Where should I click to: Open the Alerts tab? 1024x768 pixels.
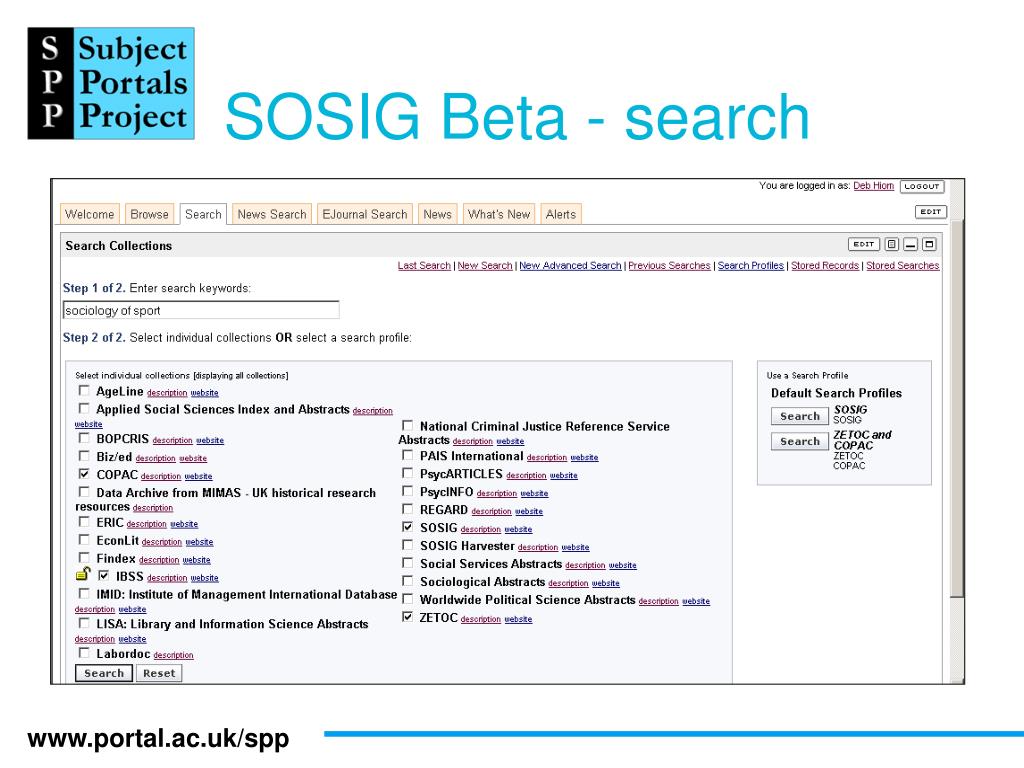click(561, 214)
